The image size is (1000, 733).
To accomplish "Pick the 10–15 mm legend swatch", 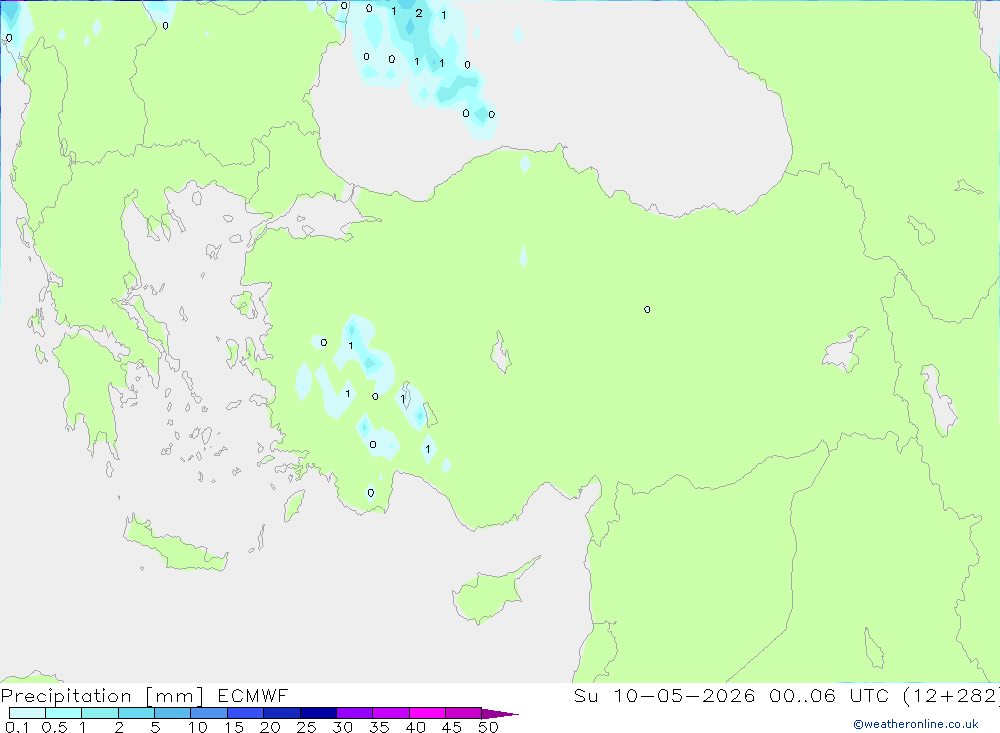I will click(x=209, y=713).
